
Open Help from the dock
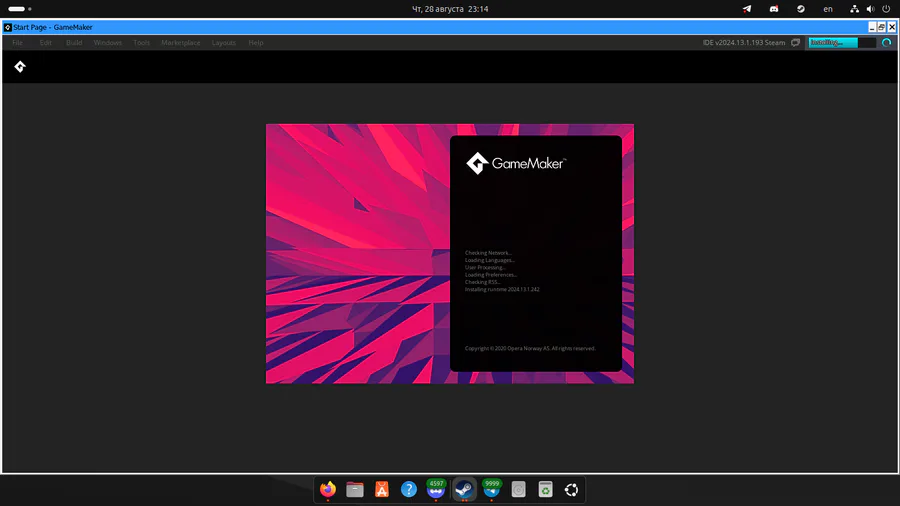click(409, 489)
